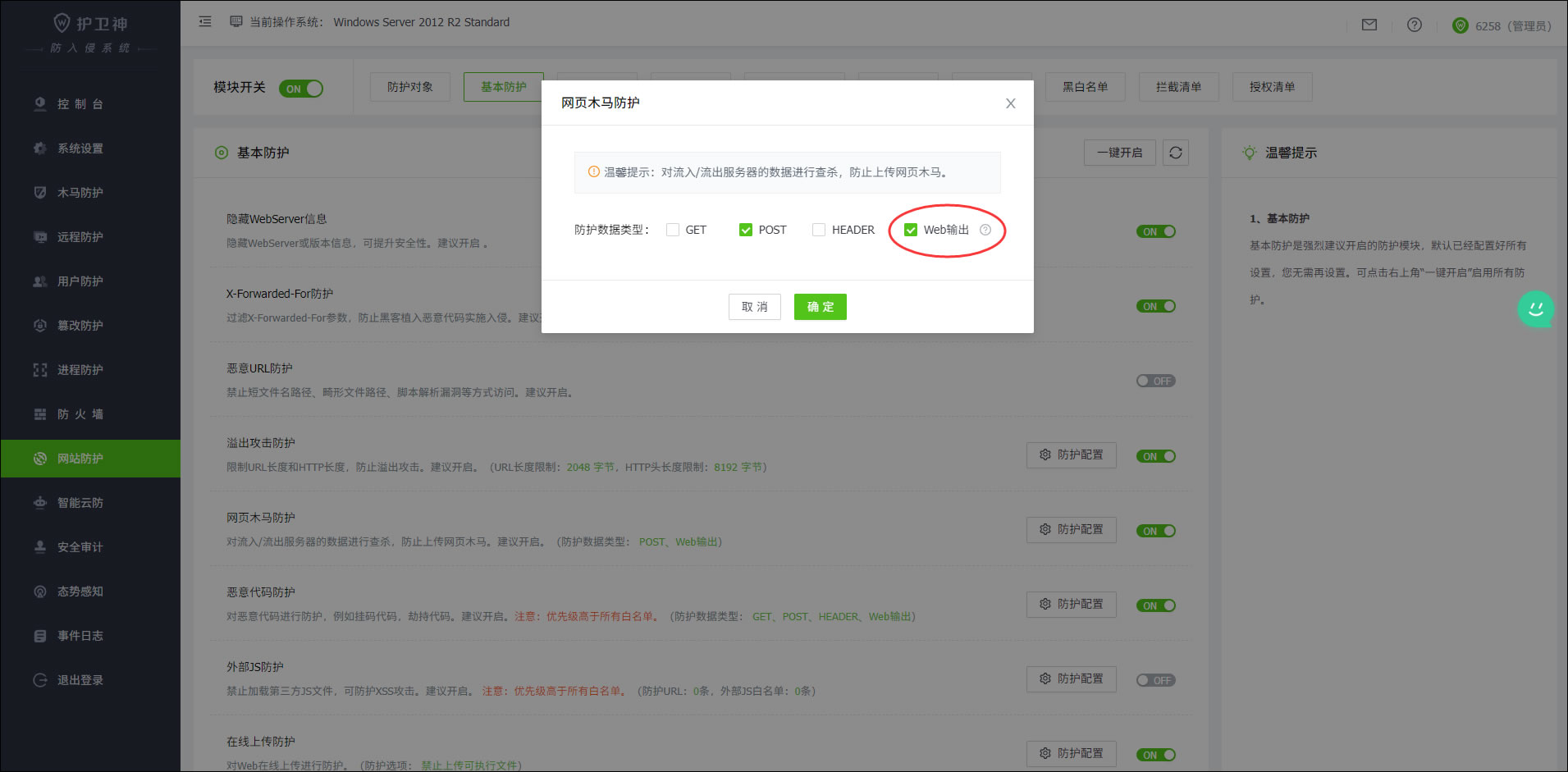Image resolution: width=1568 pixels, height=772 pixels.
Task: Click the refresh icon beside 一键开启
Action: 1175,153
